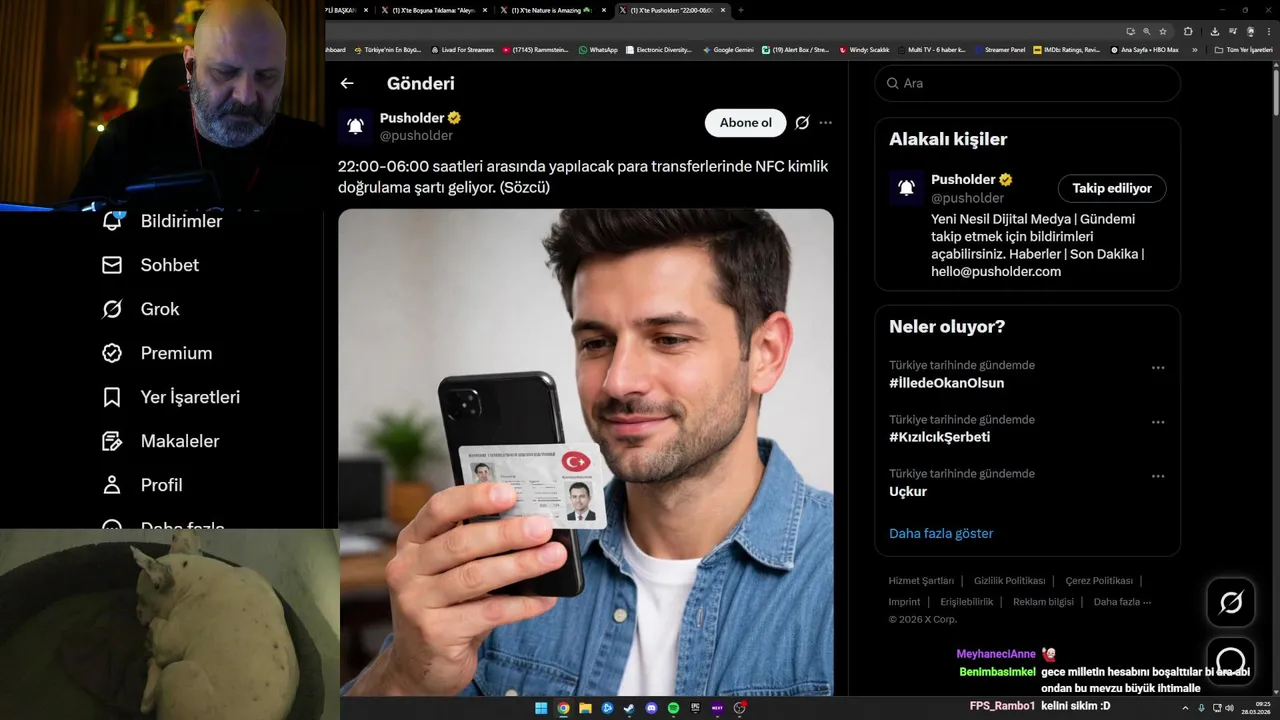Open Google Gemini bookmark
Screen dimensions: 1280x720
click(728, 50)
